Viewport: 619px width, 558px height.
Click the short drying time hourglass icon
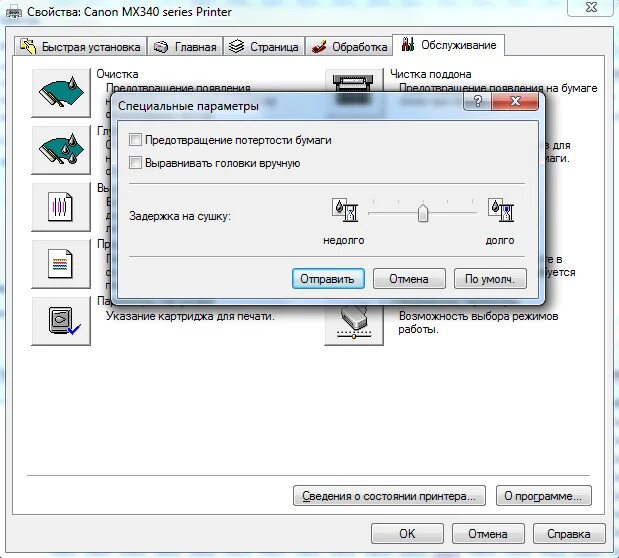point(345,209)
